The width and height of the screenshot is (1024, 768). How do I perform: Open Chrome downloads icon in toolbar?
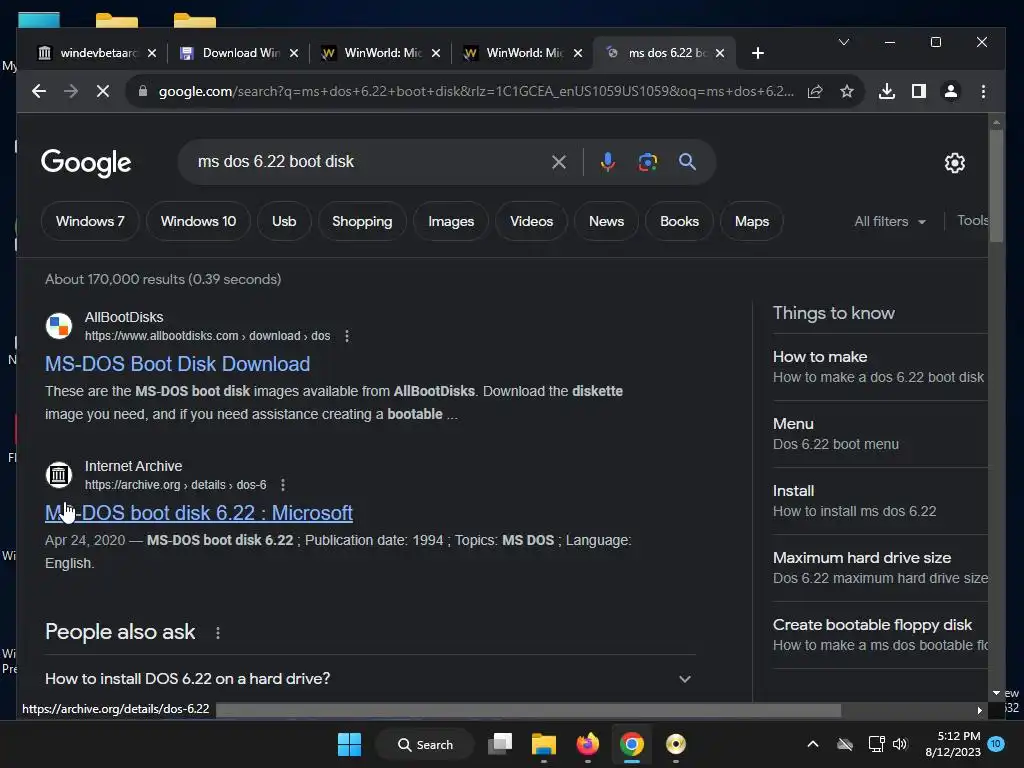[x=887, y=91]
